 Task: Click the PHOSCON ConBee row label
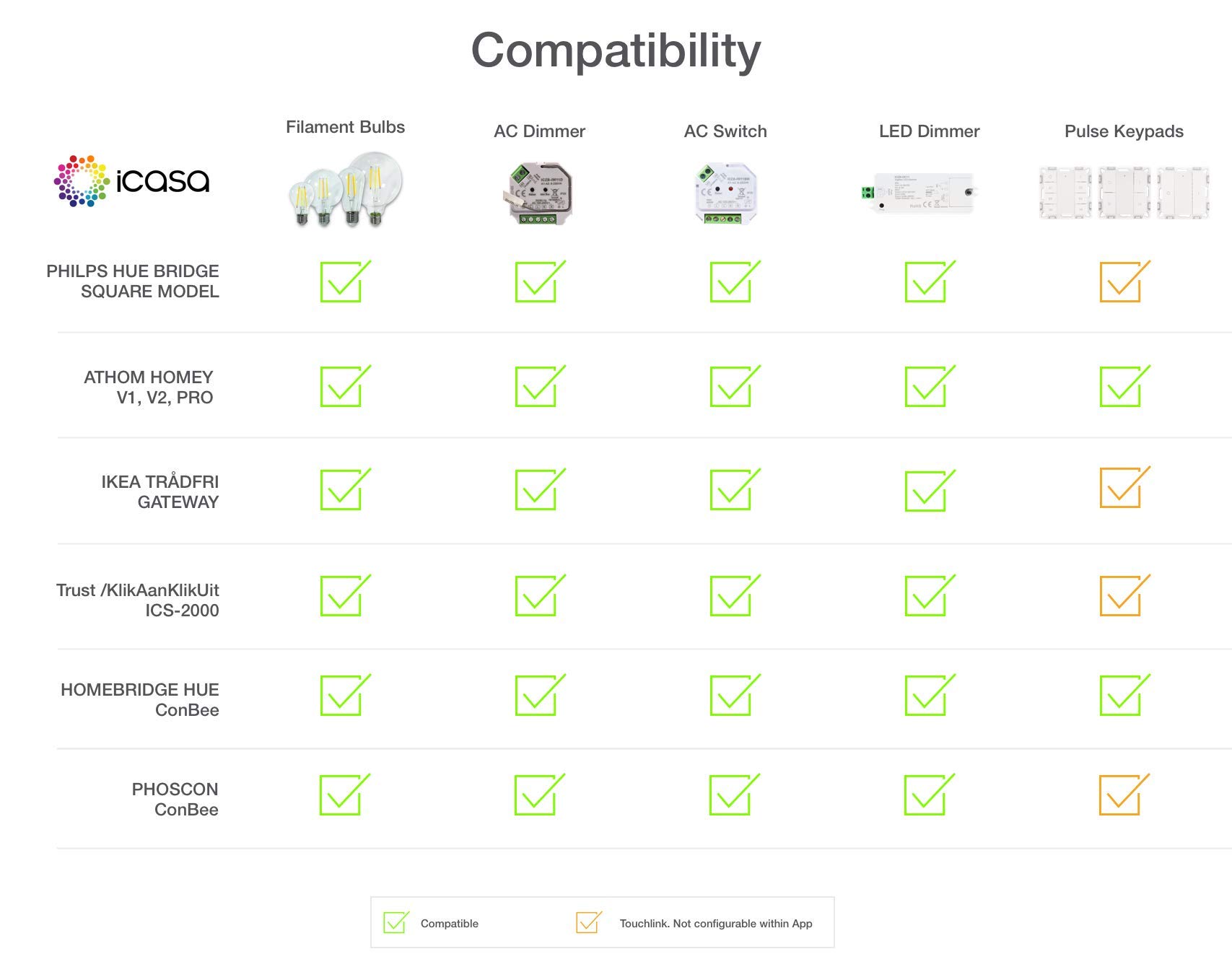[175, 800]
